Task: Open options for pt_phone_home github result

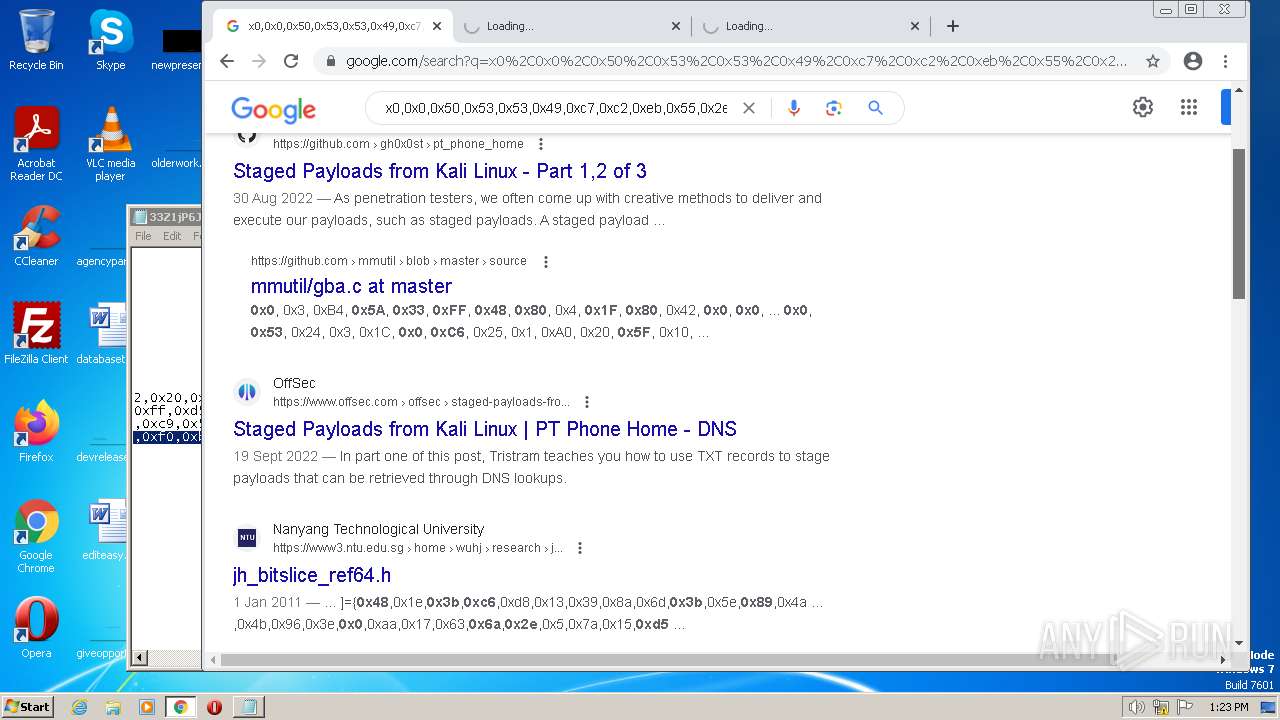Action: (541, 144)
